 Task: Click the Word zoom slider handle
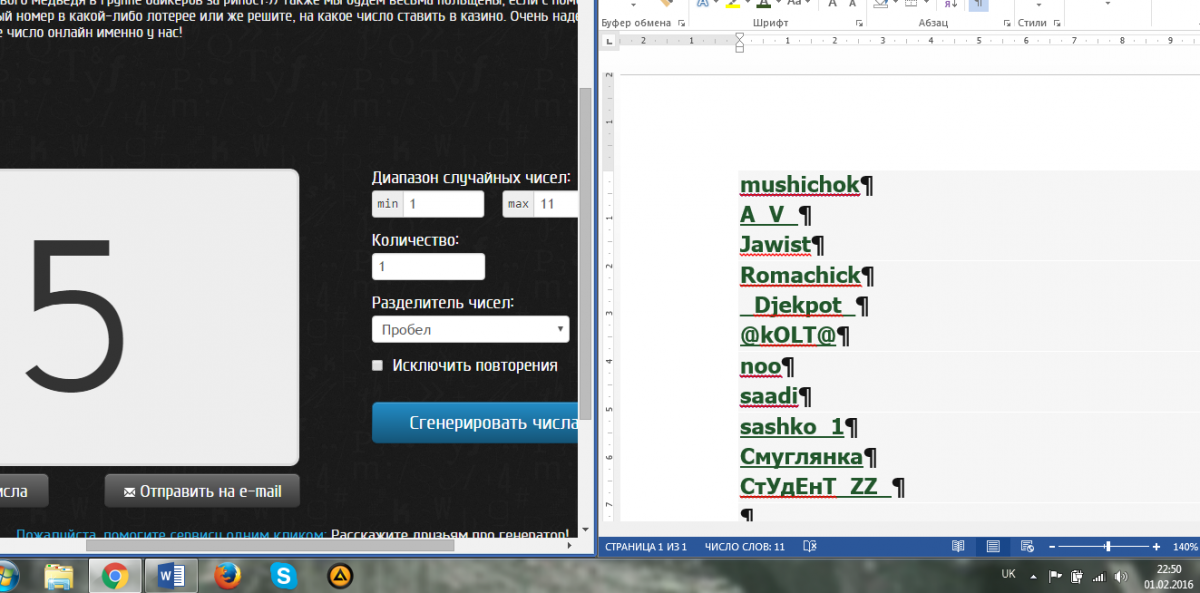point(1107,547)
